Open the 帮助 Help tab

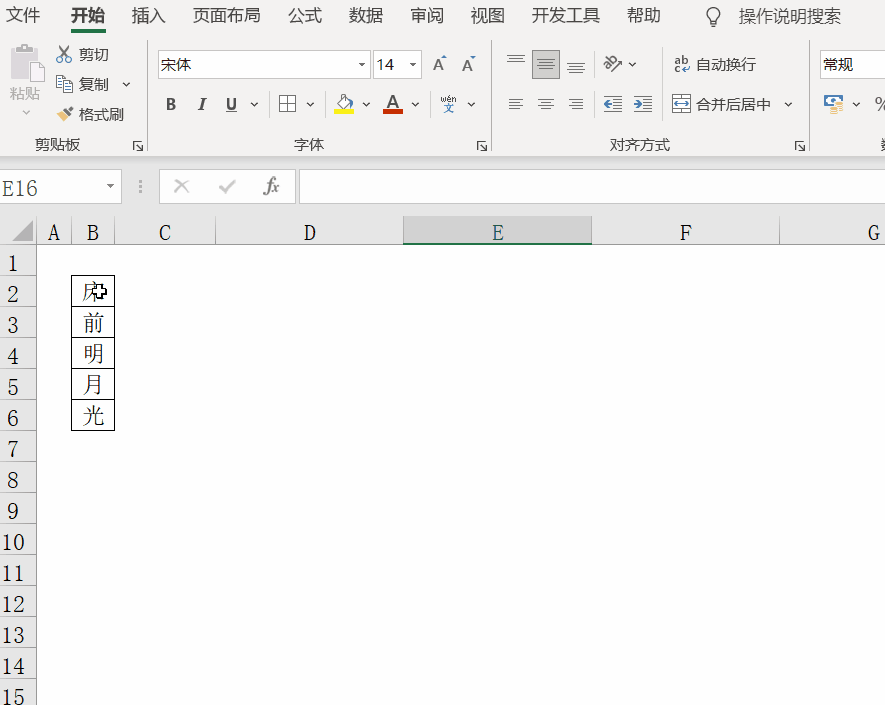click(644, 15)
